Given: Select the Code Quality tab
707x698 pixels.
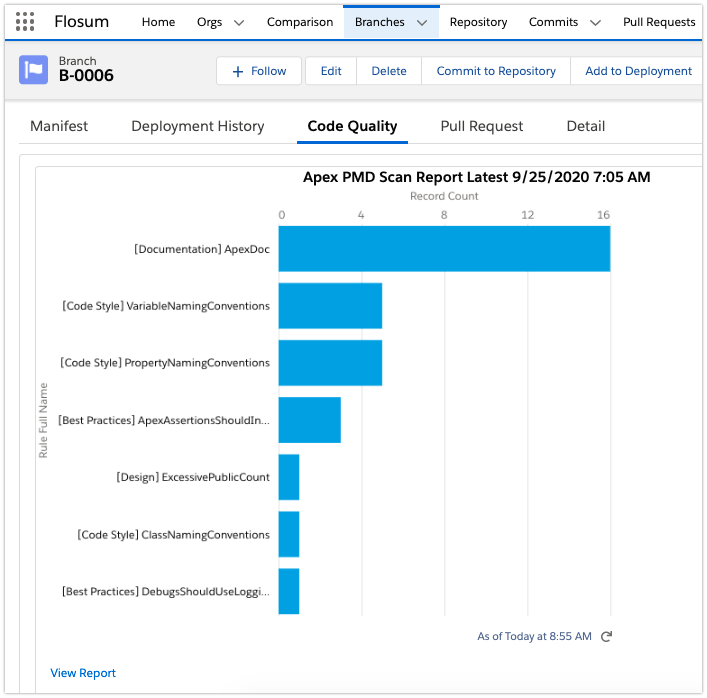Looking at the screenshot, I should [352, 126].
